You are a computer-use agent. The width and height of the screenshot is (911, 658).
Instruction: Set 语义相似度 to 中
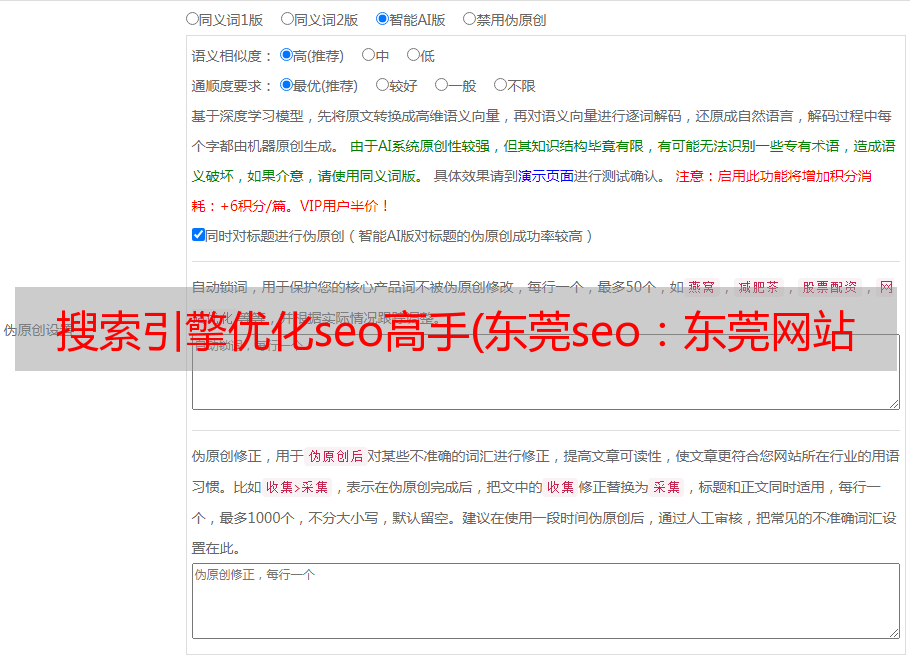click(368, 55)
